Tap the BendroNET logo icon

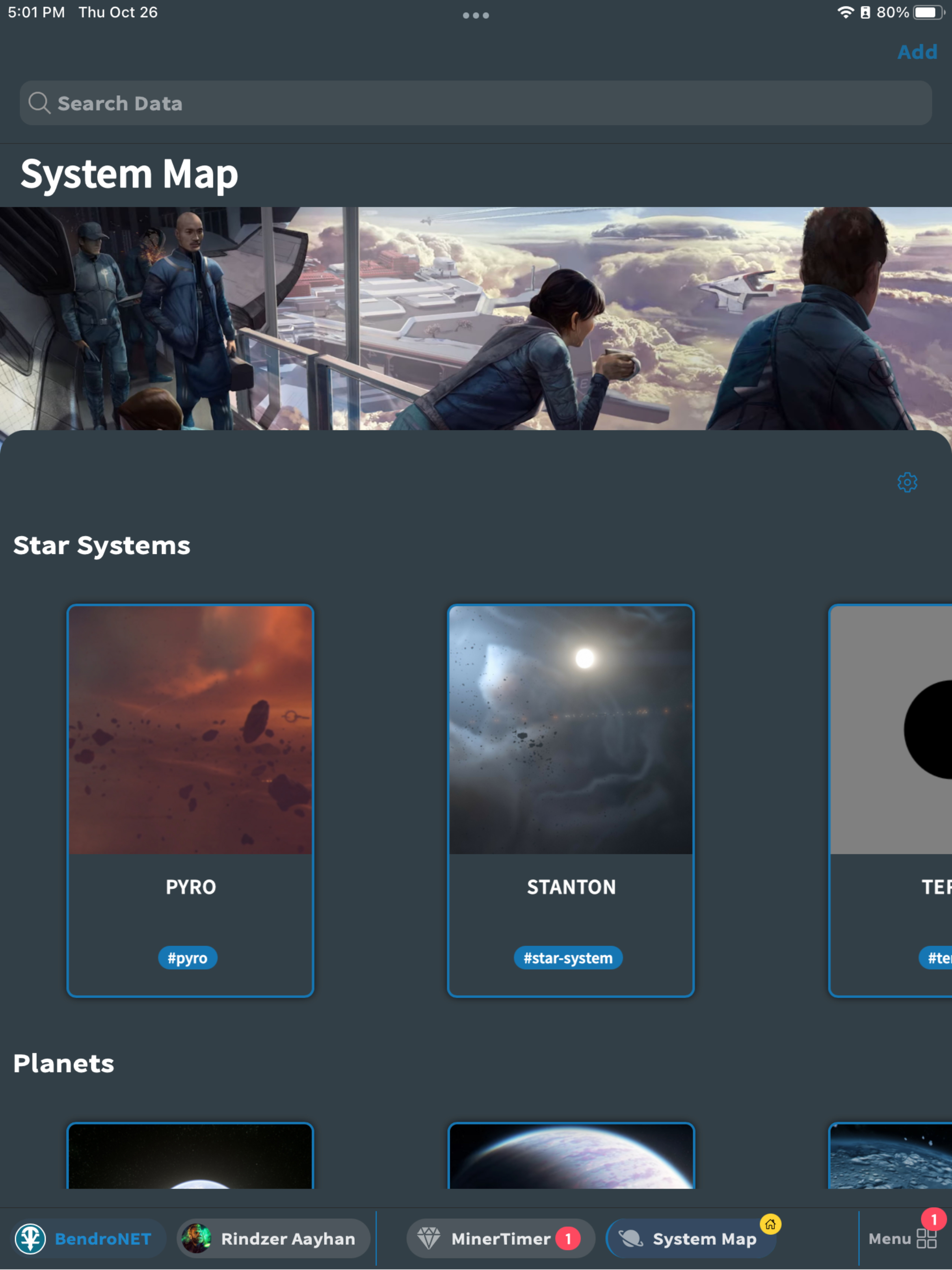pyautogui.click(x=30, y=1238)
